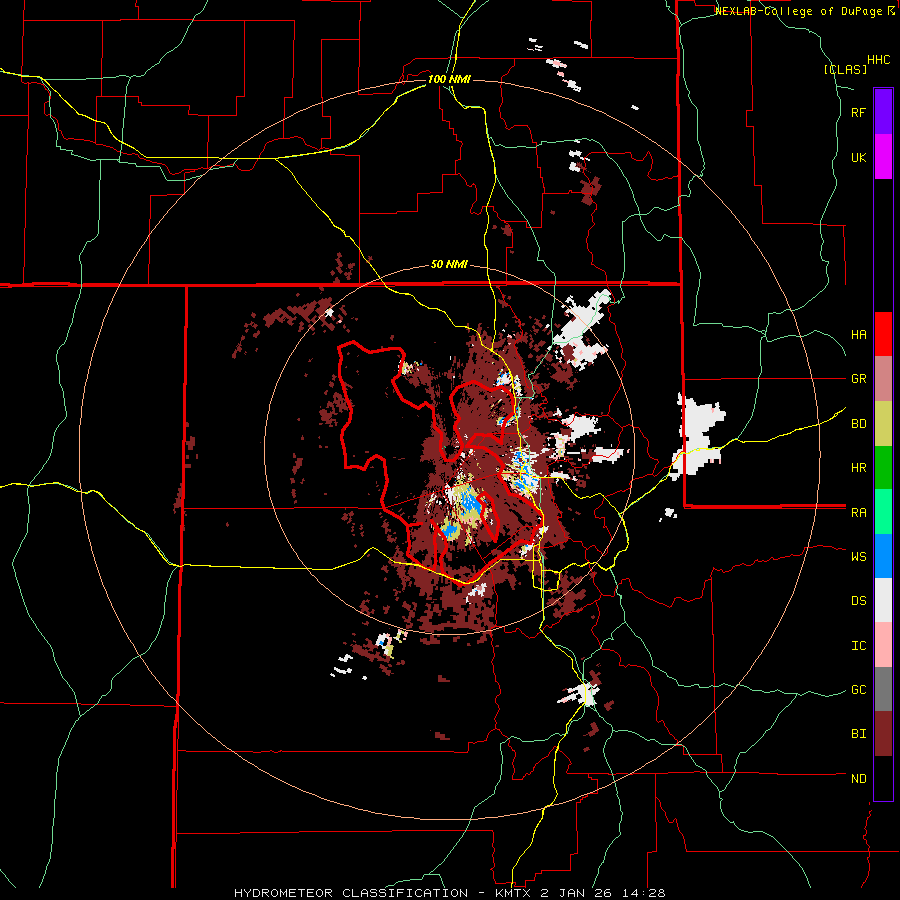
Task: Click the "RA" legend label
Action: click(858, 513)
